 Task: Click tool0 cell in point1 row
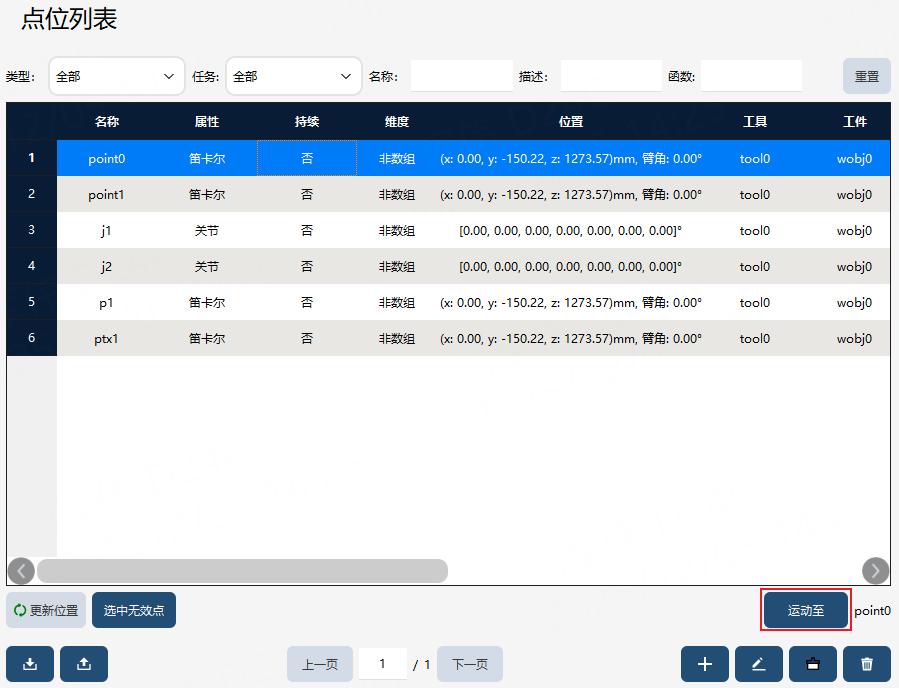pos(755,194)
